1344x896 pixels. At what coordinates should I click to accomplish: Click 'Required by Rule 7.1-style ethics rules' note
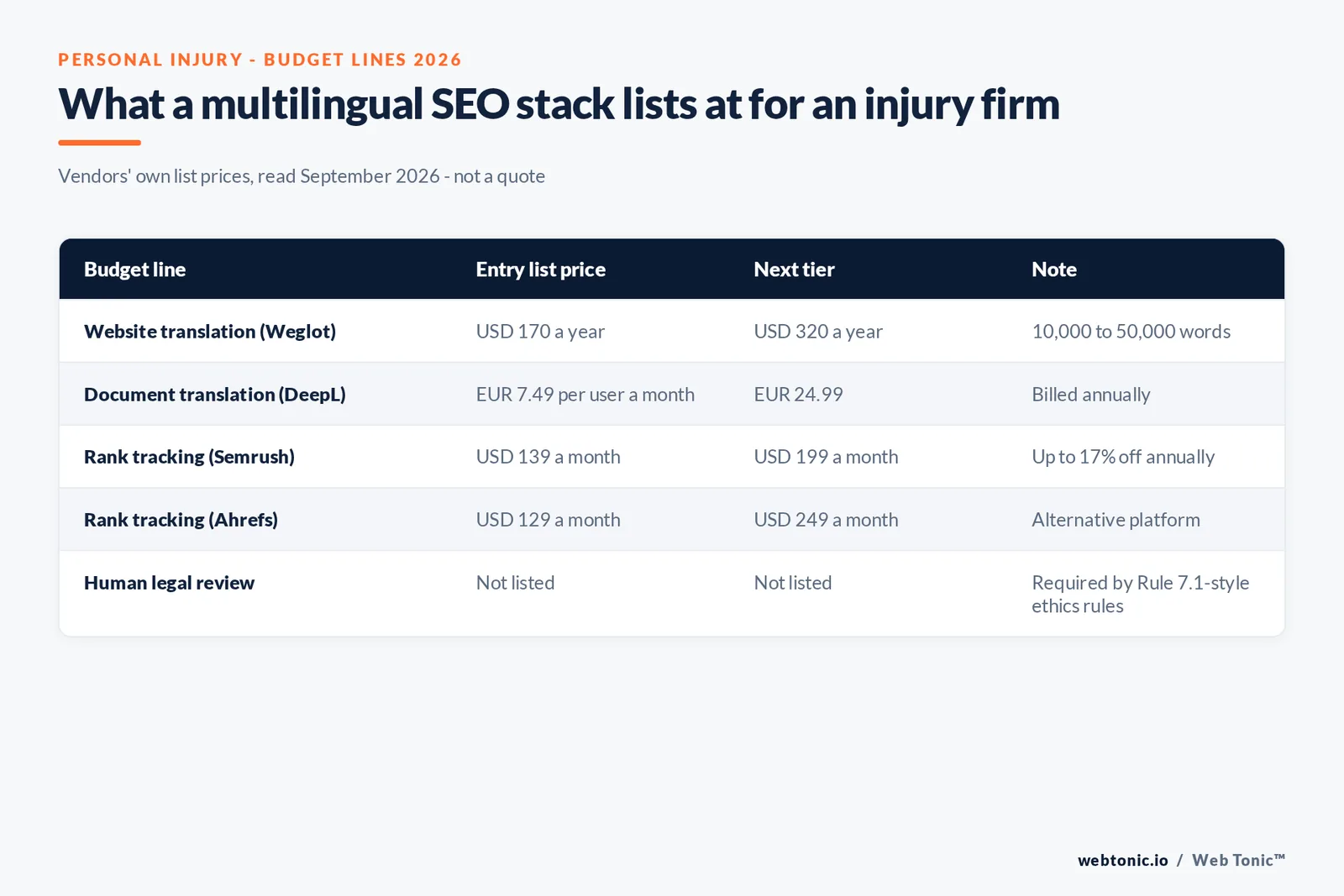[1140, 595]
